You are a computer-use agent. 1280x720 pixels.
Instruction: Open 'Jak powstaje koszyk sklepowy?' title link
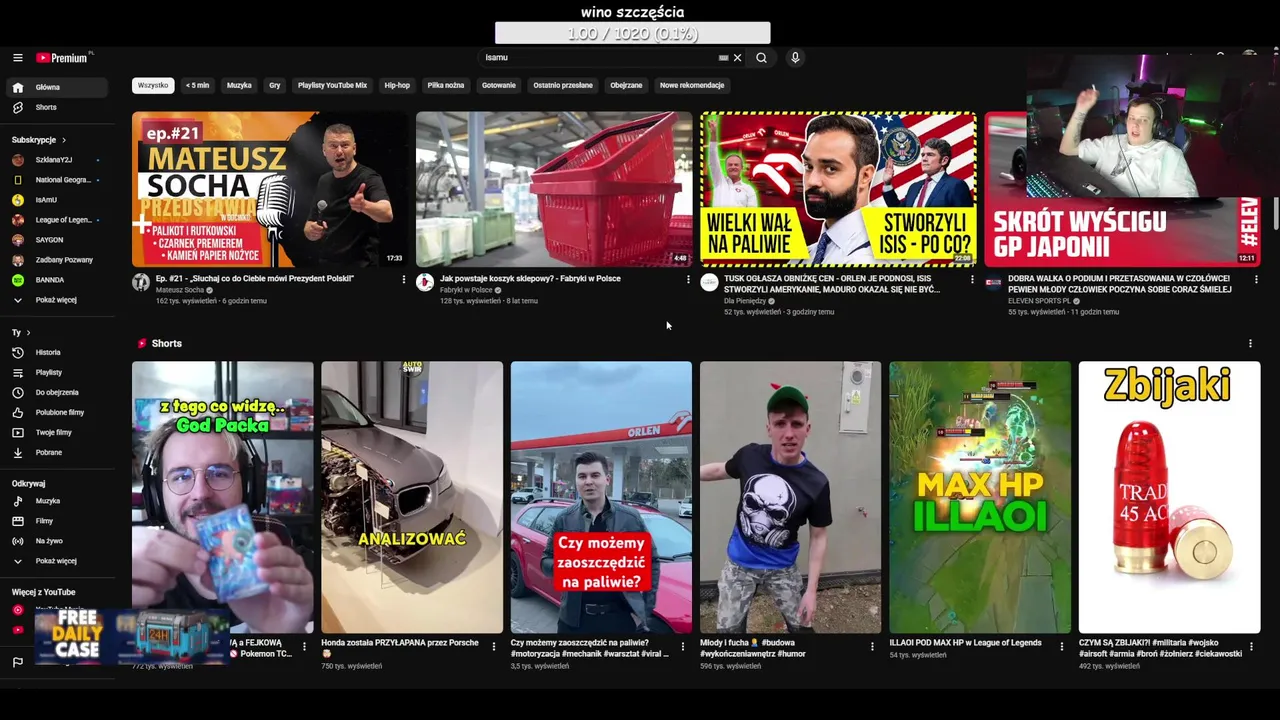click(530, 279)
